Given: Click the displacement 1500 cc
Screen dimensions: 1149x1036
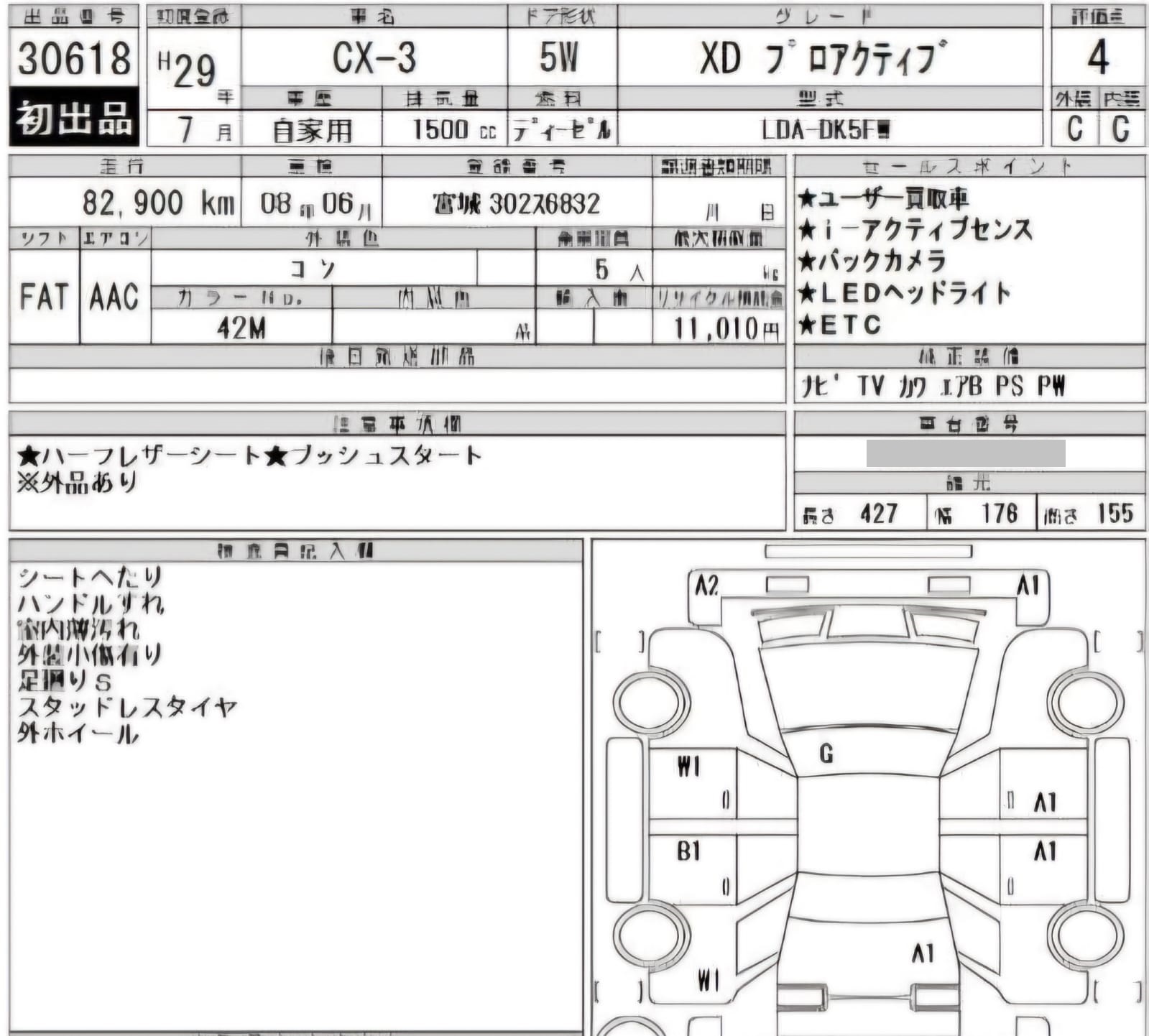Looking at the screenshot, I should pyautogui.click(x=454, y=129).
